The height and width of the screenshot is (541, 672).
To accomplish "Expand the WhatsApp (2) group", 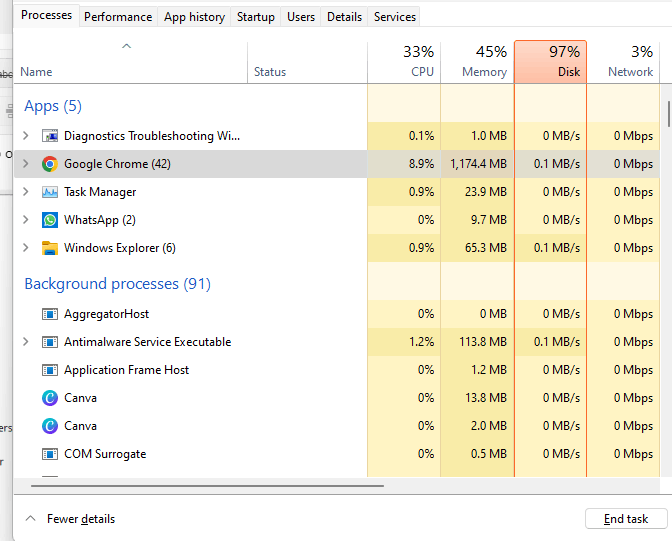I will pyautogui.click(x=26, y=220).
